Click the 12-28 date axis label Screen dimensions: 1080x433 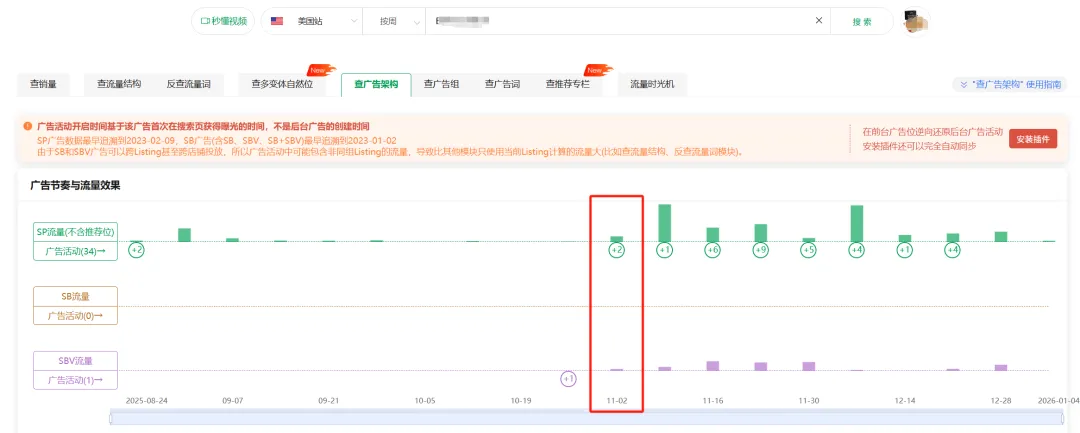point(1001,400)
